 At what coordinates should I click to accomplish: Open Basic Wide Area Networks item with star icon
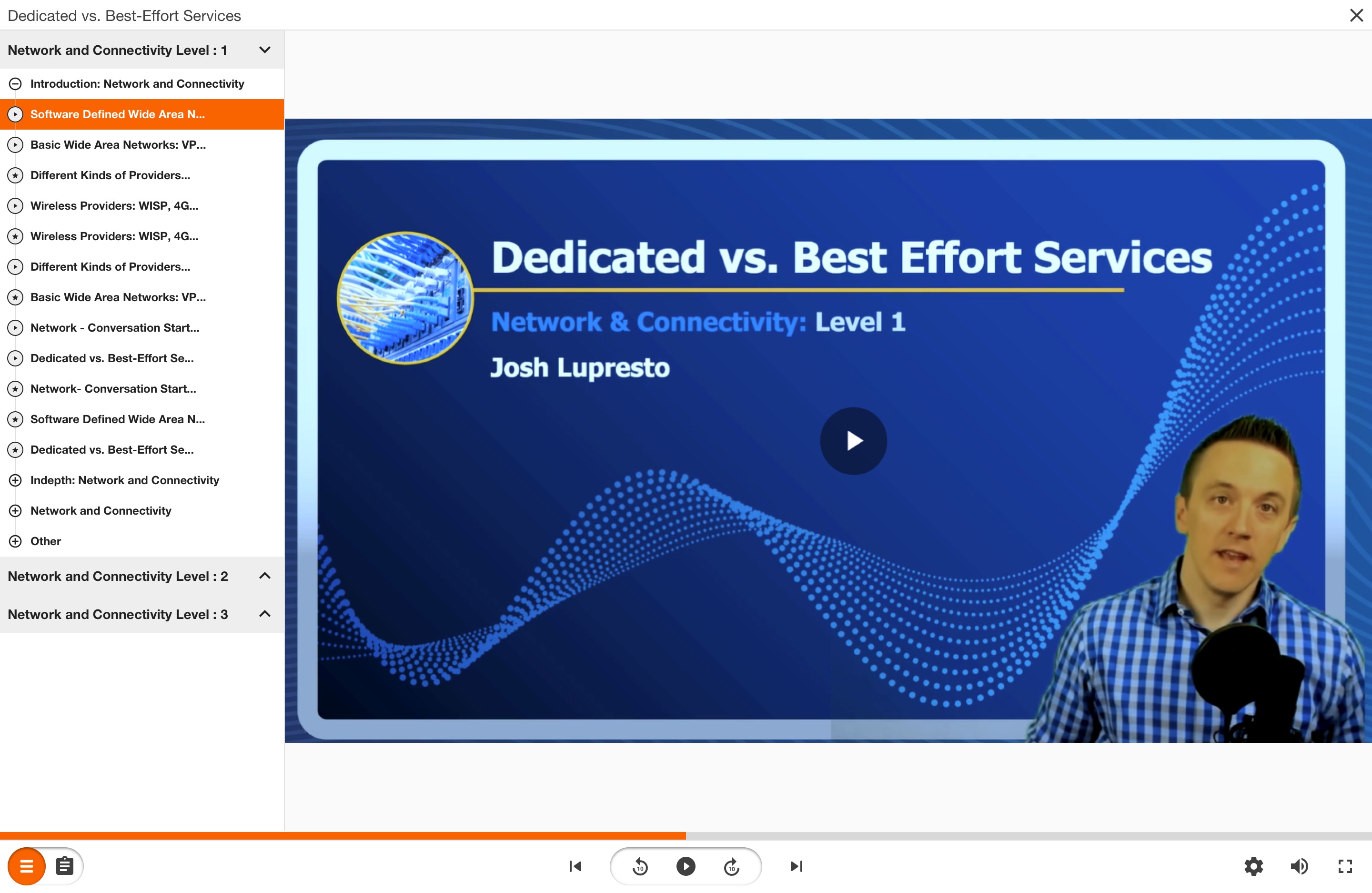point(142,297)
